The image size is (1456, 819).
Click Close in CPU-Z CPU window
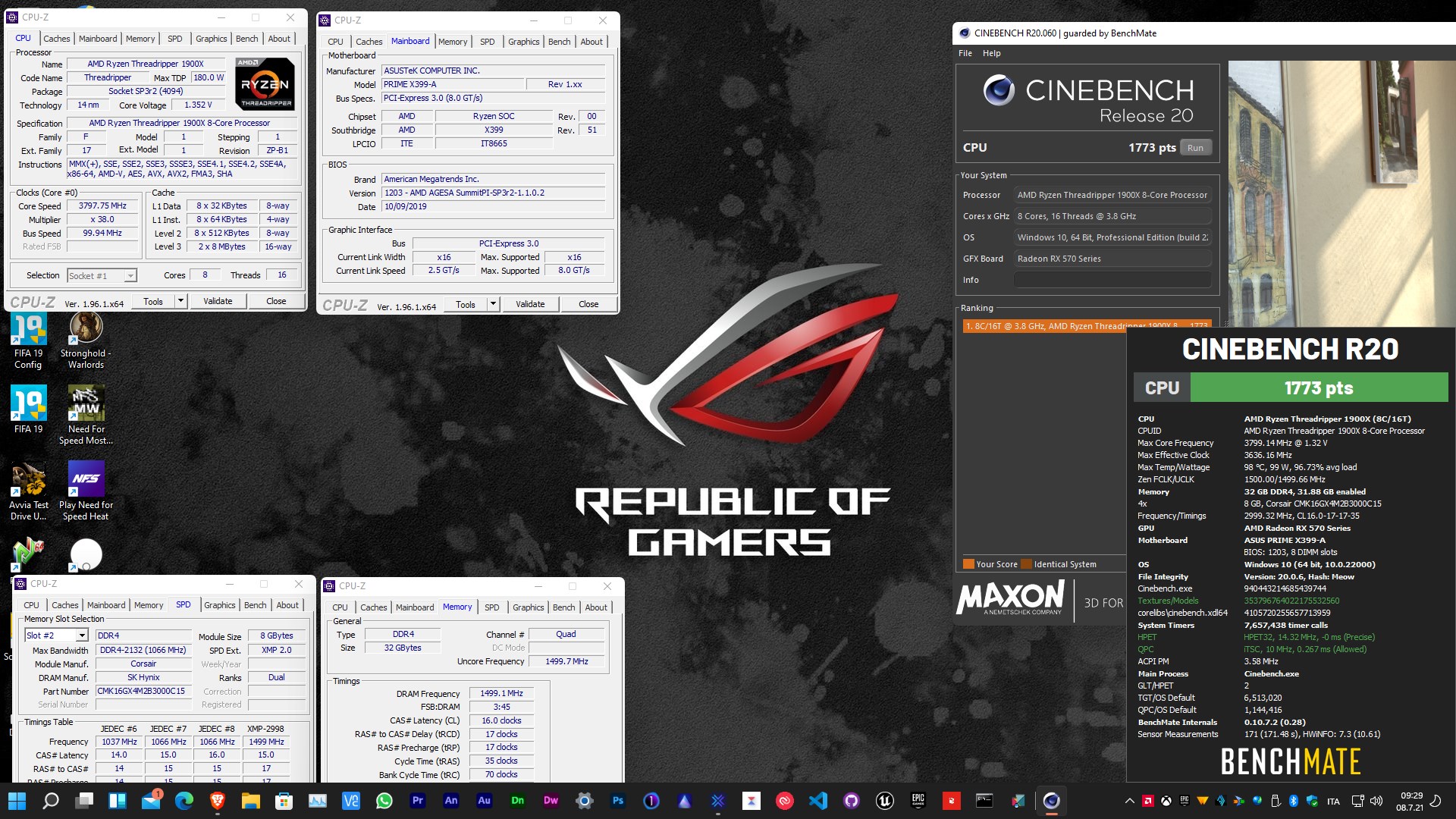pyautogui.click(x=276, y=301)
